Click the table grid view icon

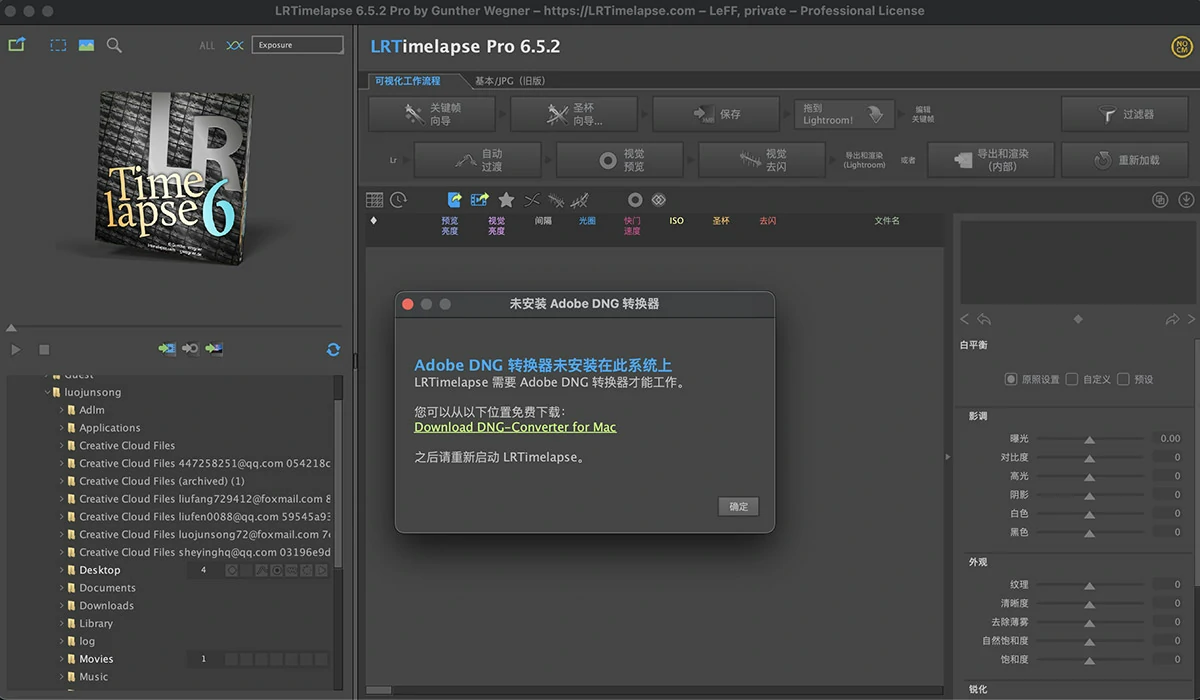(374, 200)
